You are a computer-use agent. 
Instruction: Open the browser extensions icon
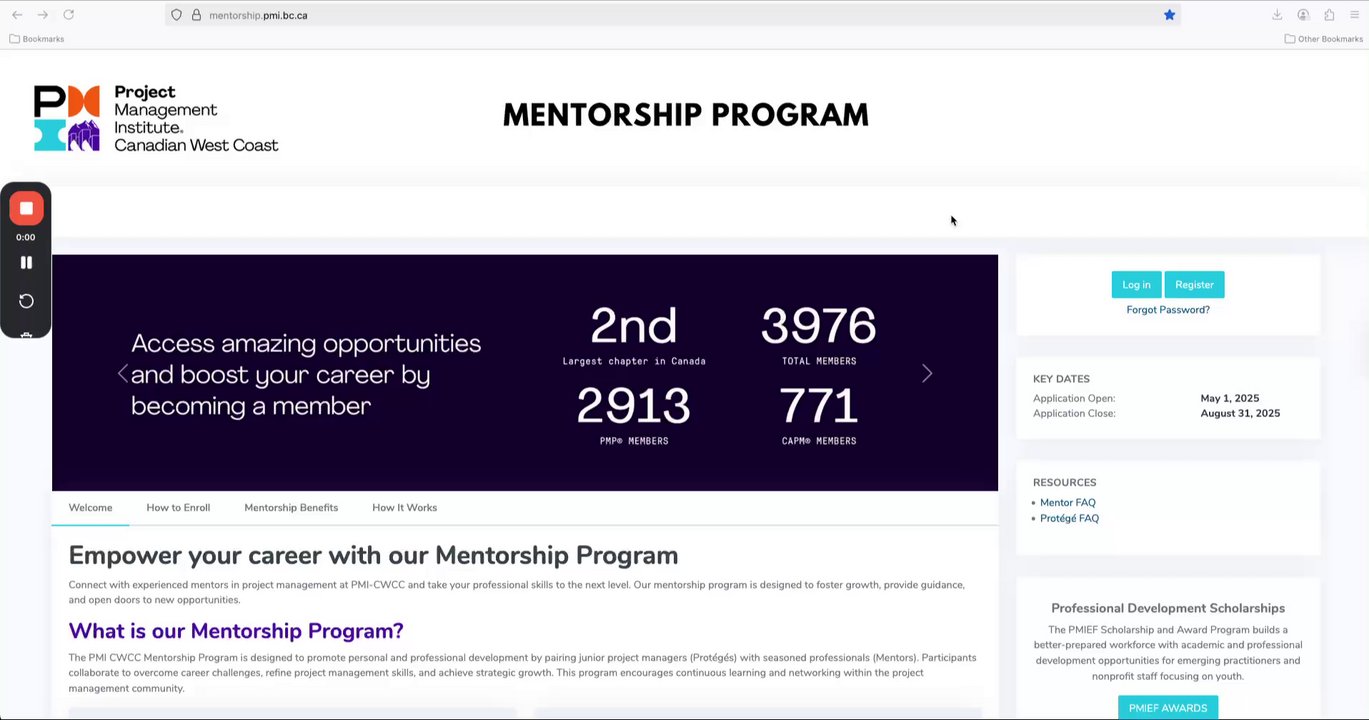[1329, 15]
